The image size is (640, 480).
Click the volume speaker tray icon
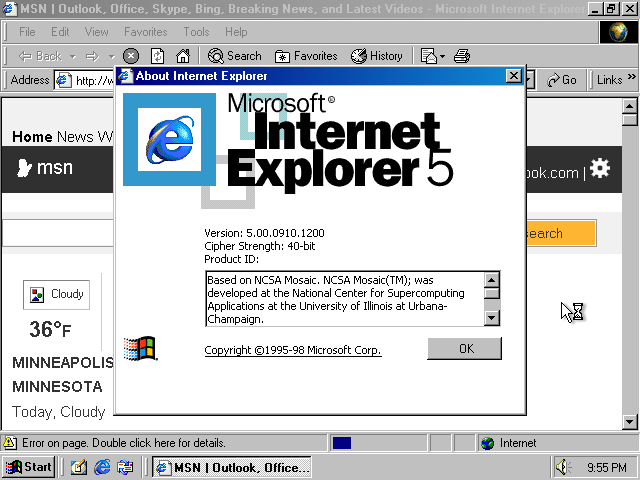(564, 467)
